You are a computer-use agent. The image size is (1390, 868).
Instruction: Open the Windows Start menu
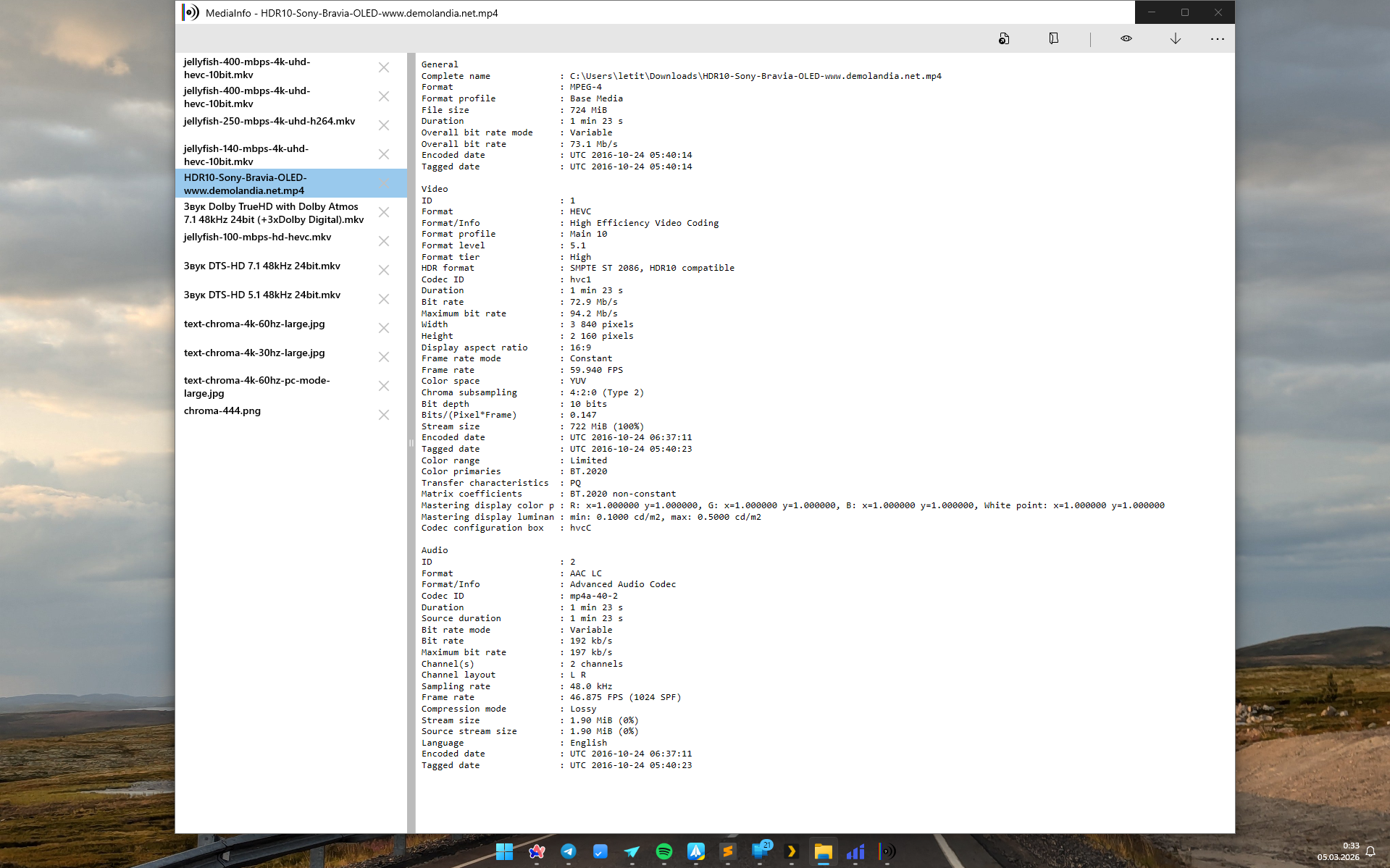(504, 852)
